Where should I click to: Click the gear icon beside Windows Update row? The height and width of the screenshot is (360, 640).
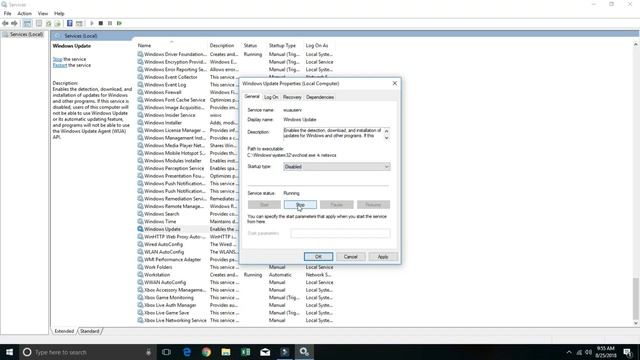pos(140,229)
